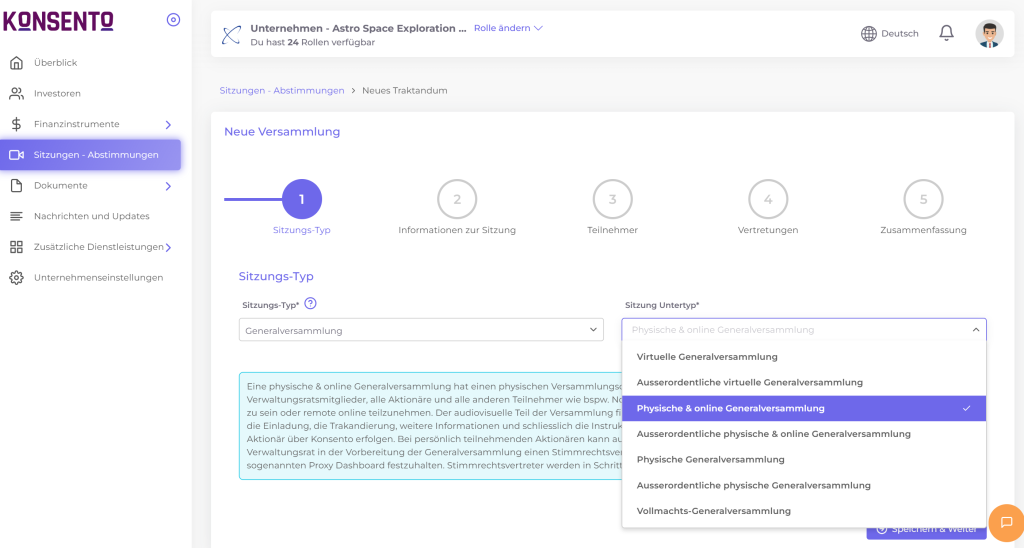This screenshot has height=548, width=1024.
Task: Click the Deutsch language selector
Action: 899,33
